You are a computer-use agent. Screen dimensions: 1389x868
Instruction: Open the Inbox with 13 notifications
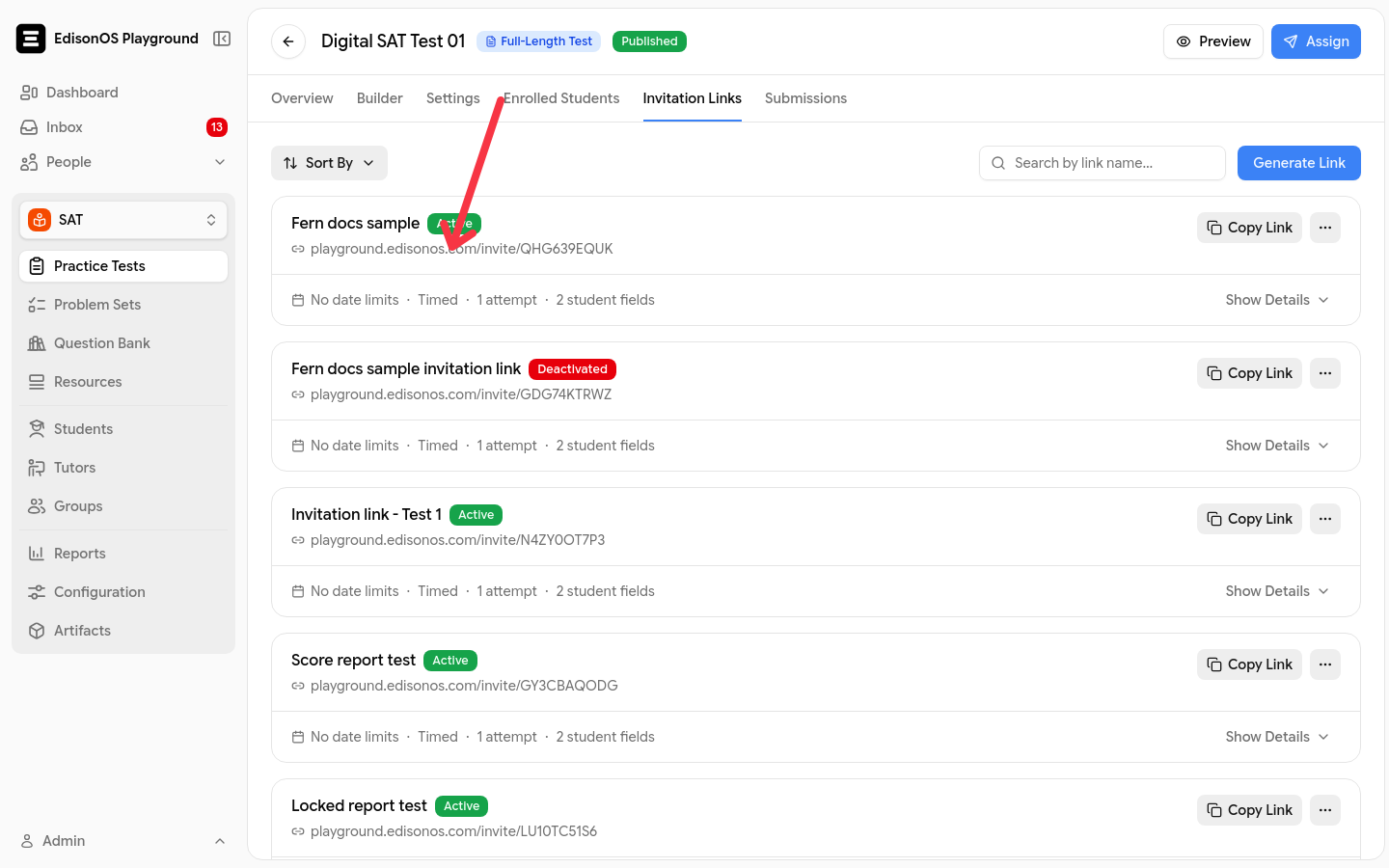[x=123, y=127]
